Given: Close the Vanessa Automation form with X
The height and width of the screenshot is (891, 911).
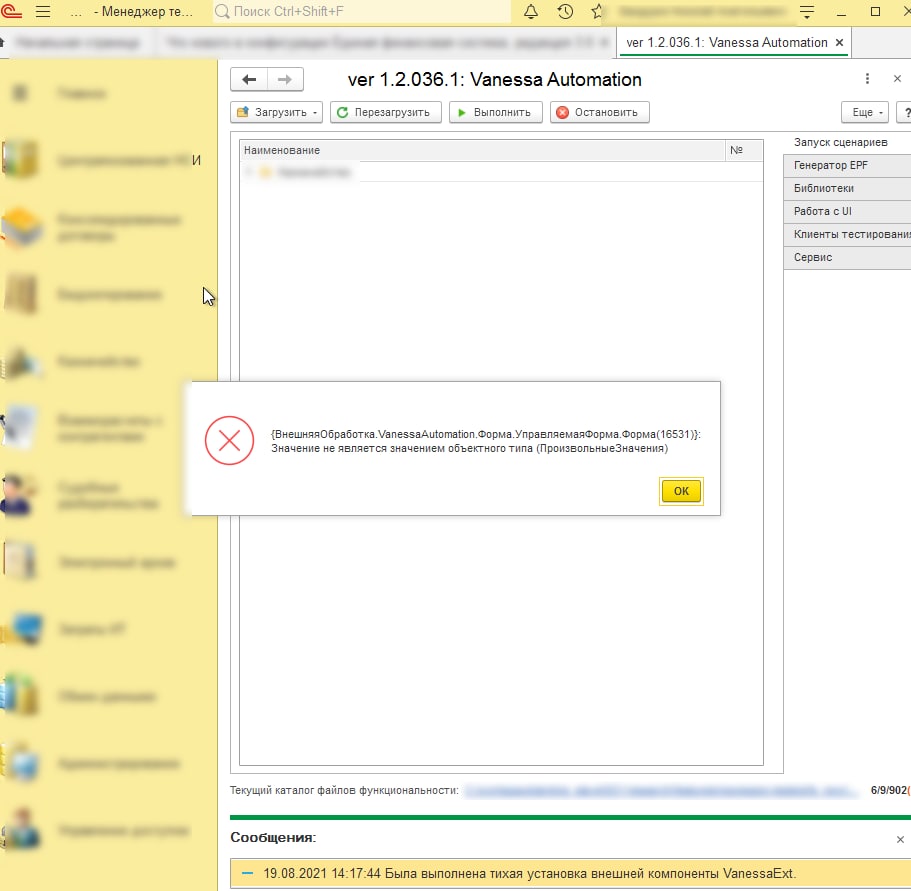Looking at the screenshot, I should pos(897,78).
